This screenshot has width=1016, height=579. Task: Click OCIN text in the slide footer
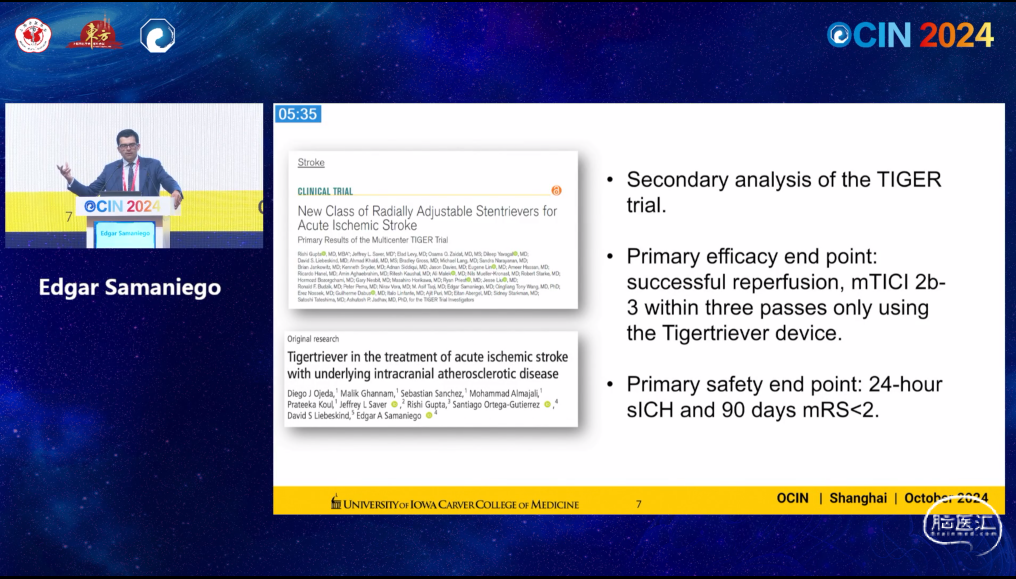pyautogui.click(x=792, y=498)
